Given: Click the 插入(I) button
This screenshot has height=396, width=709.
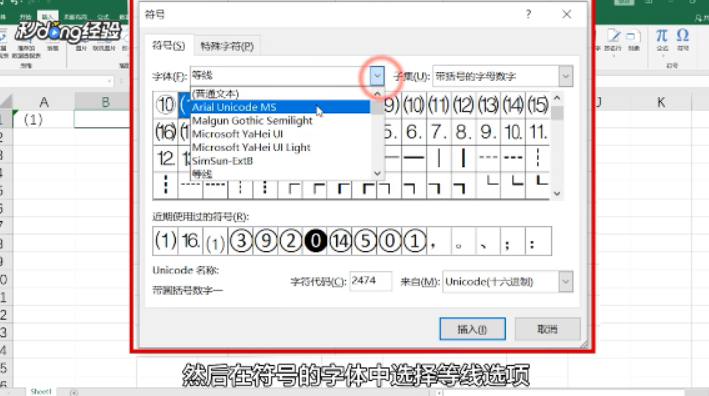Looking at the screenshot, I should [472, 329].
